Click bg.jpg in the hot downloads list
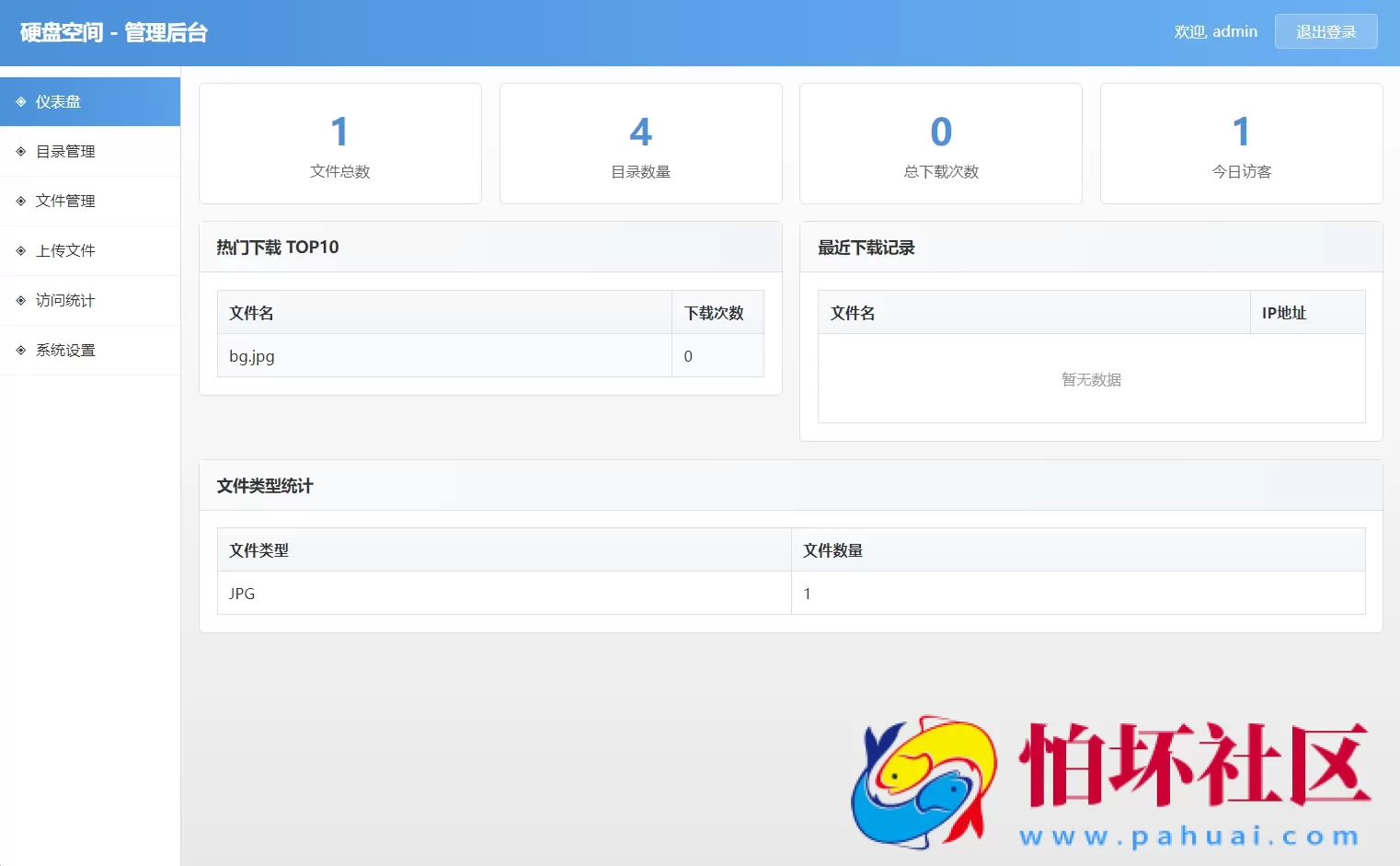The height and width of the screenshot is (866, 1400). 251,356
